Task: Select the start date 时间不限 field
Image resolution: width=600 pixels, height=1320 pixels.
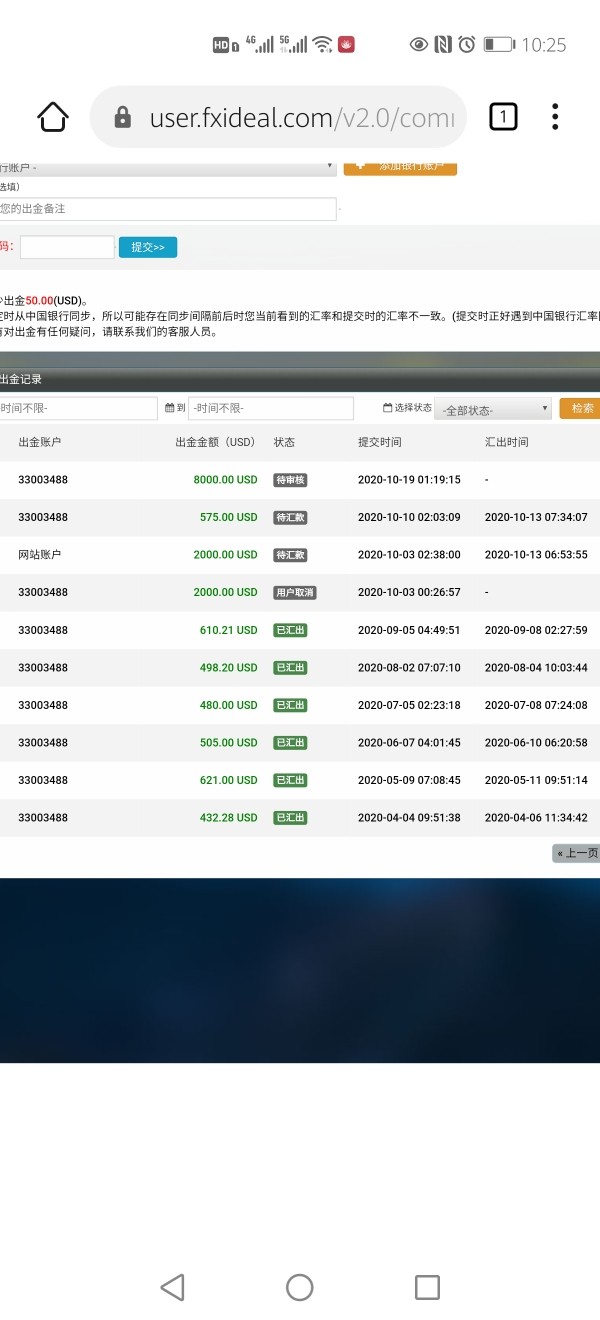Action: pyautogui.click(x=78, y=408)
